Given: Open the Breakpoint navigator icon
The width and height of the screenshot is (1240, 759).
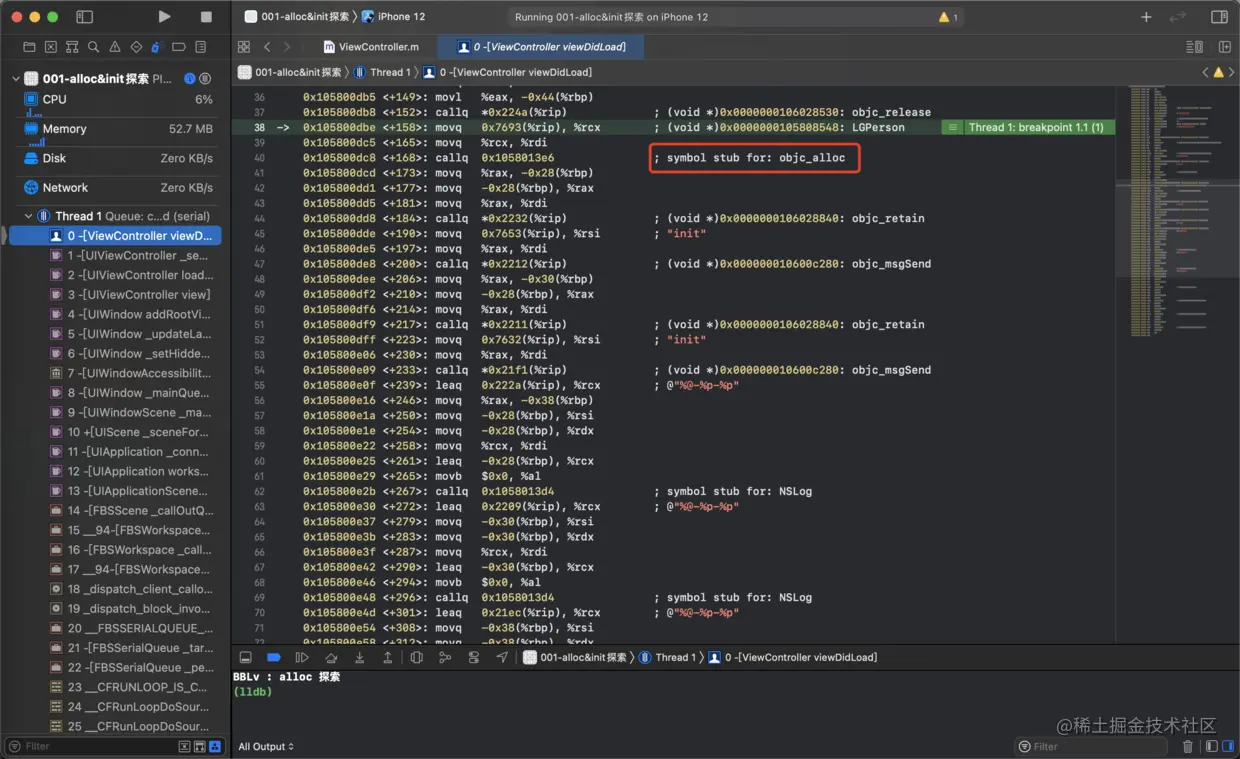Looking at the screenshot, I should [179, 47].
